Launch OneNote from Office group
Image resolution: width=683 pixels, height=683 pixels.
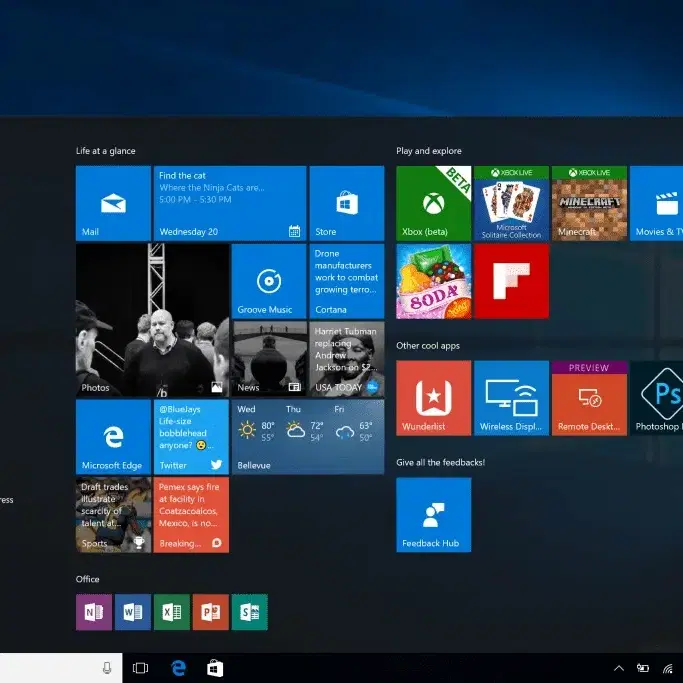94,612
